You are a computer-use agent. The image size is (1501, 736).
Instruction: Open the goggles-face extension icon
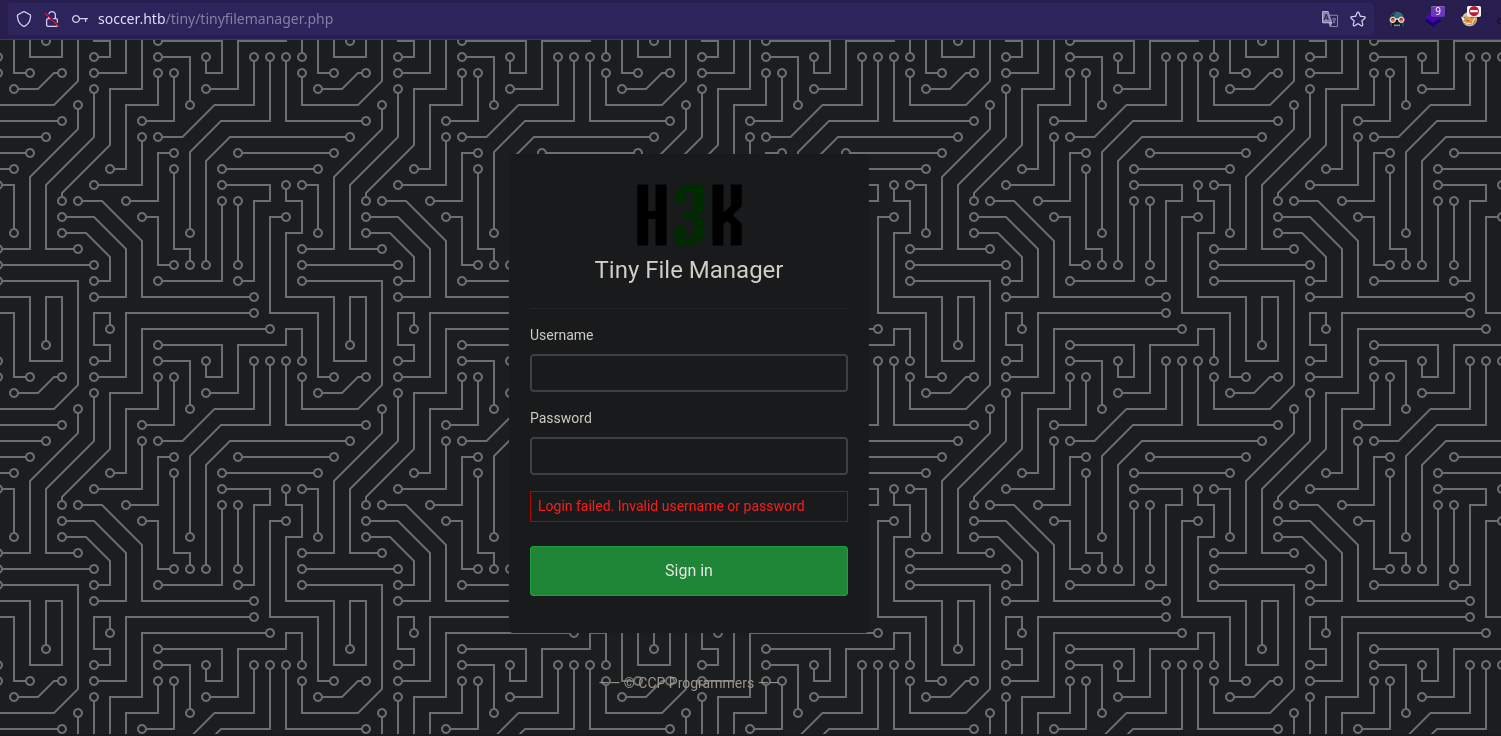pyautogui.click(x=1397, y=19)
